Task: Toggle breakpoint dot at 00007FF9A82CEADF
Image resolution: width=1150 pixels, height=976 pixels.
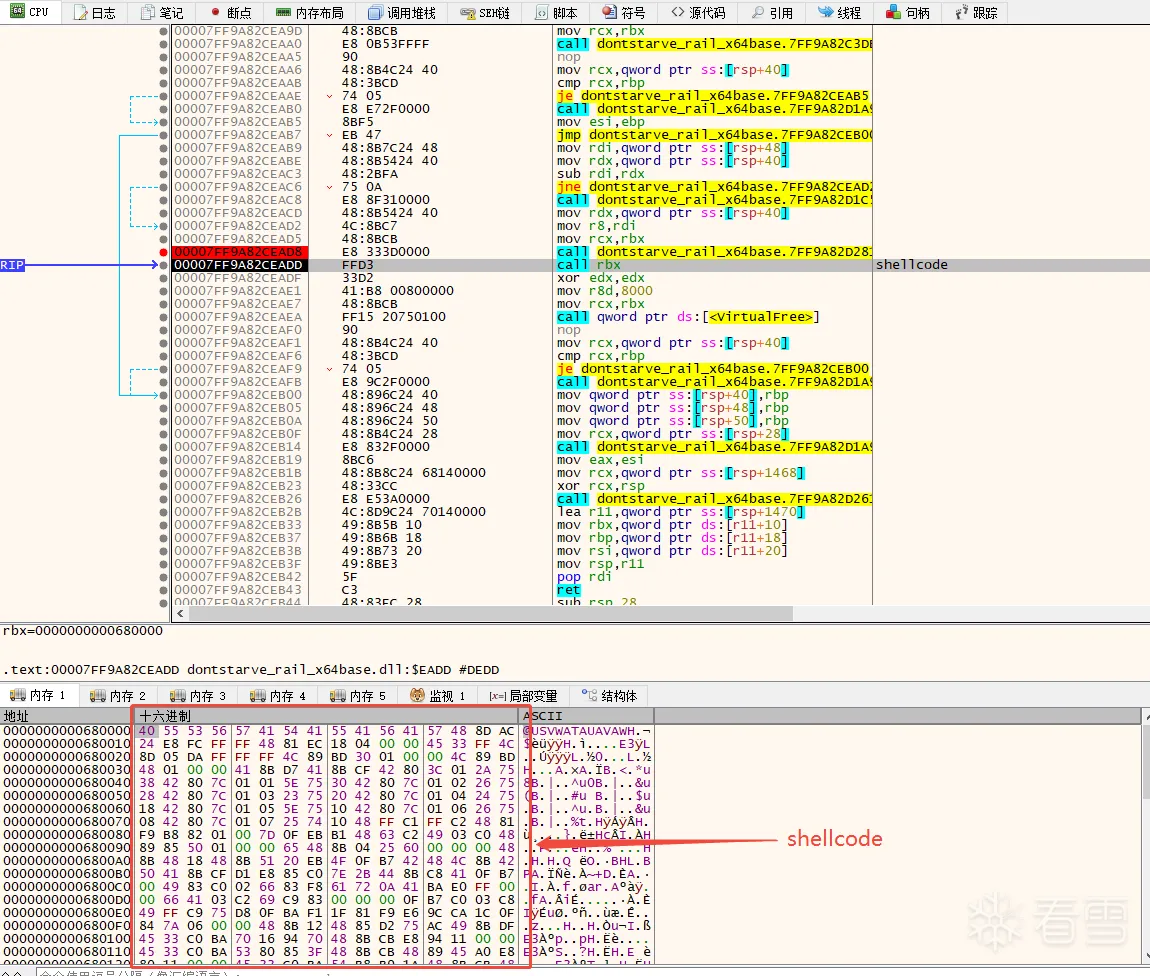Action: pos(164,278)
